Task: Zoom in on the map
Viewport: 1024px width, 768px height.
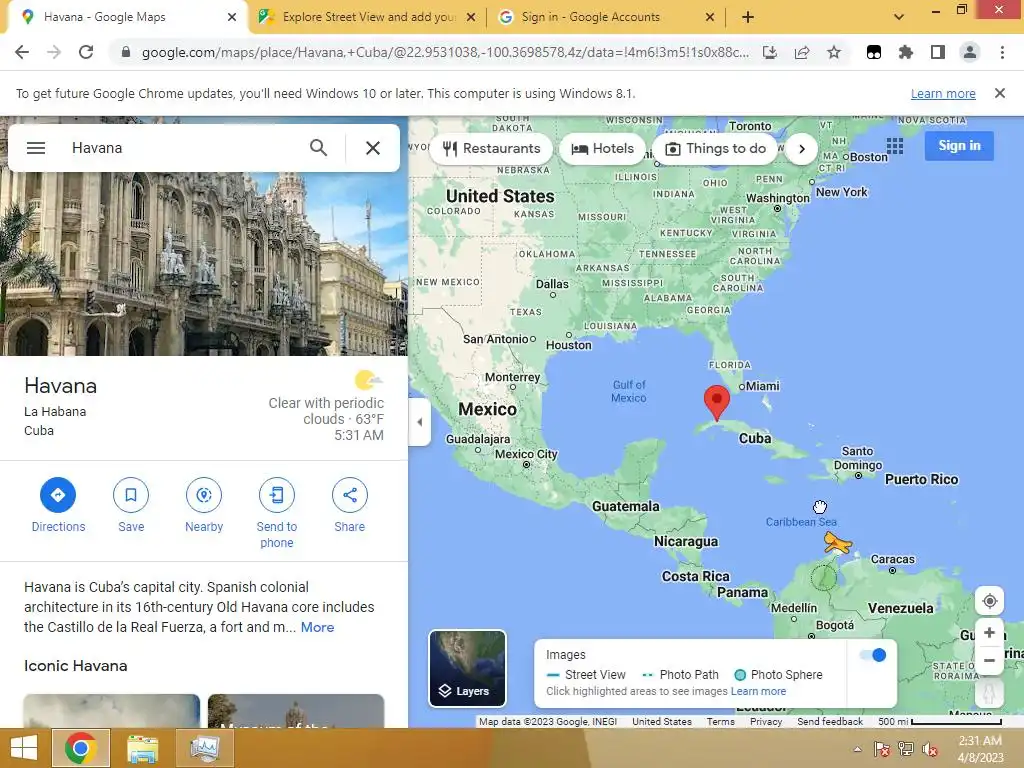Action: pyautogui.click(x=989, y=633)
